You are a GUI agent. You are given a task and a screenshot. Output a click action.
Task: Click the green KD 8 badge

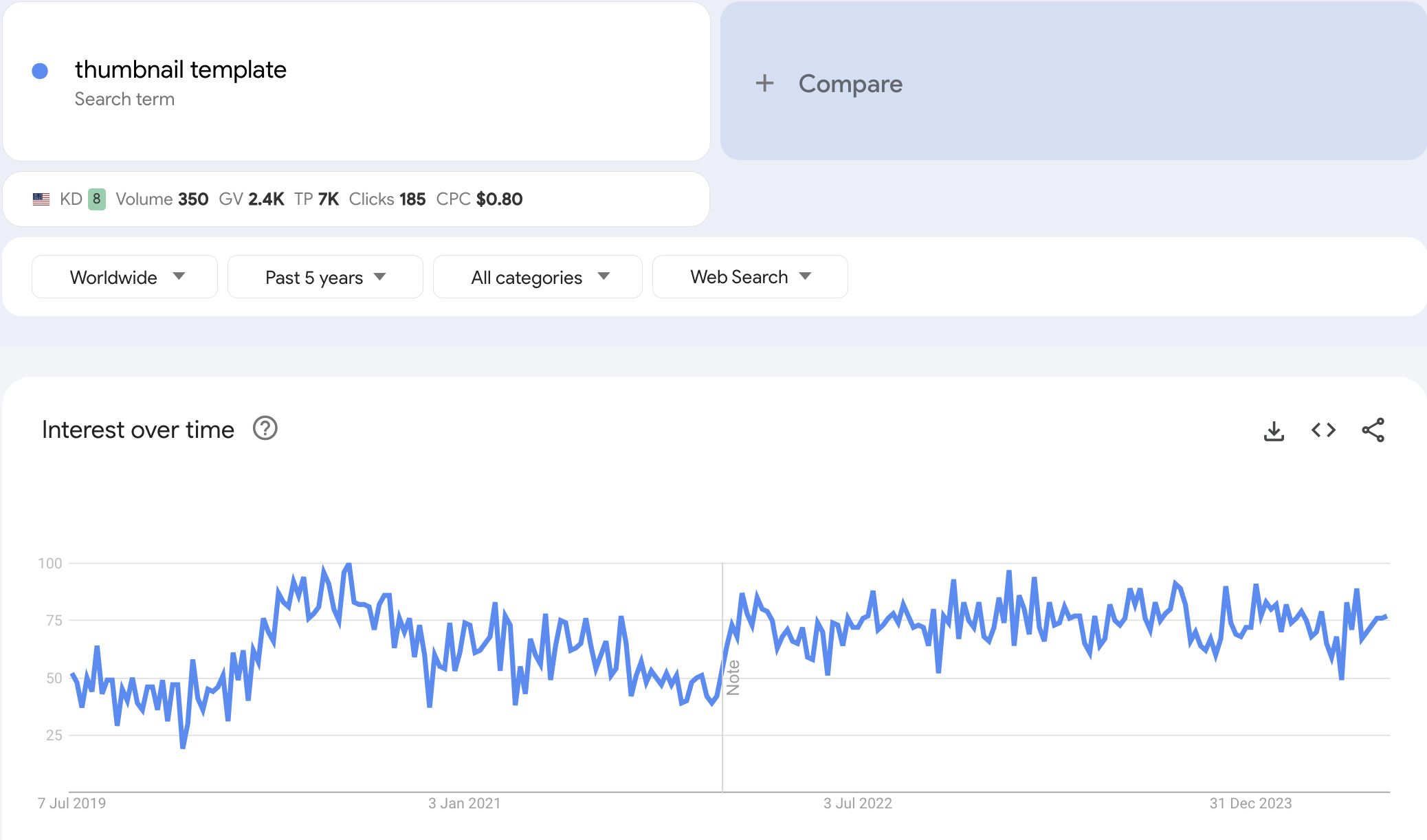tap(97, 199)
